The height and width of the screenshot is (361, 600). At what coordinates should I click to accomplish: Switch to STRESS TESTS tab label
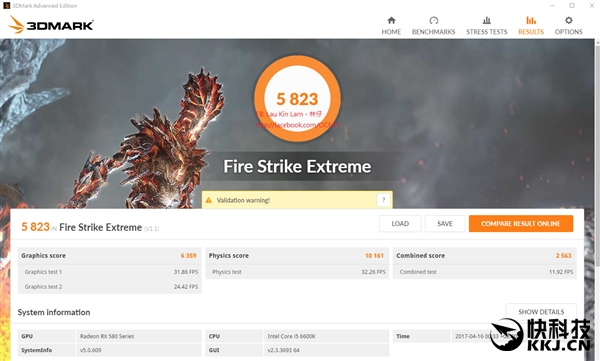(487, 32)
